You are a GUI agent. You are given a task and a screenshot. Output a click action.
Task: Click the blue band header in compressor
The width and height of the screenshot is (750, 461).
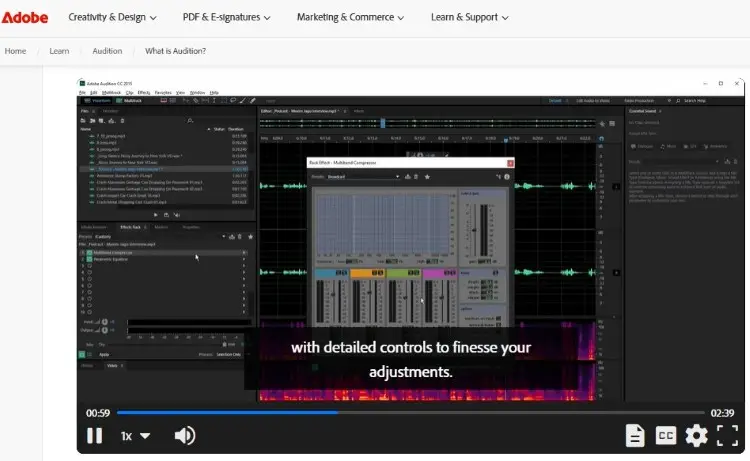click(x=331, y=273)
